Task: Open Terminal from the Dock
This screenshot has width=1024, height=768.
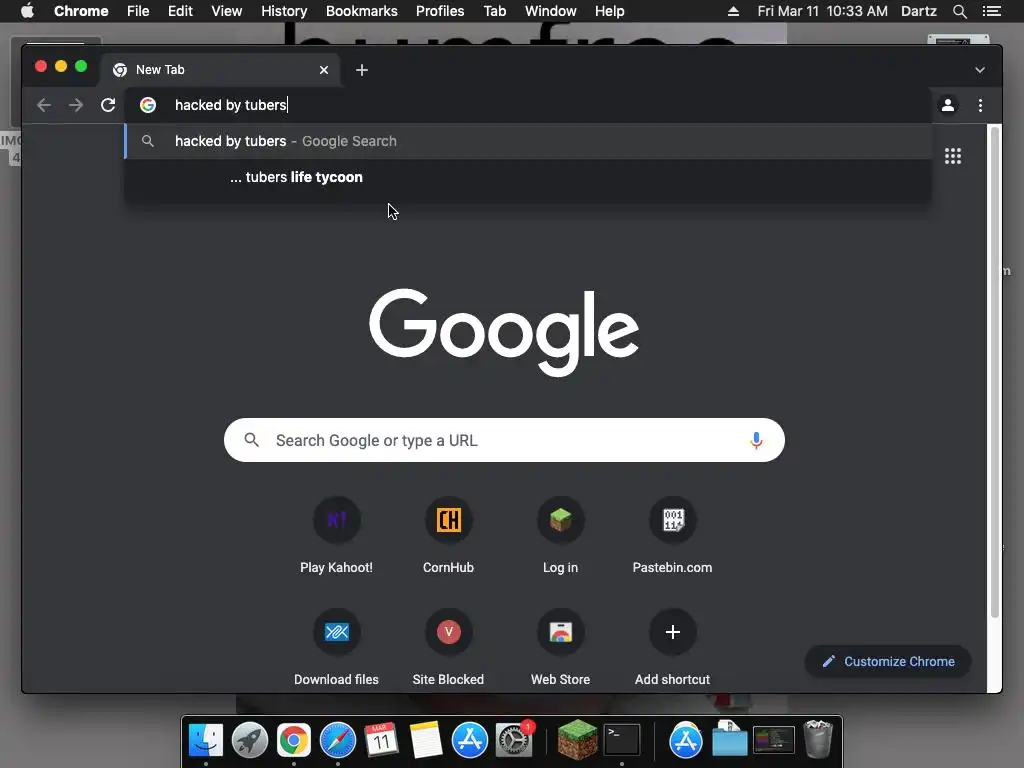Action: click(622, 741)
